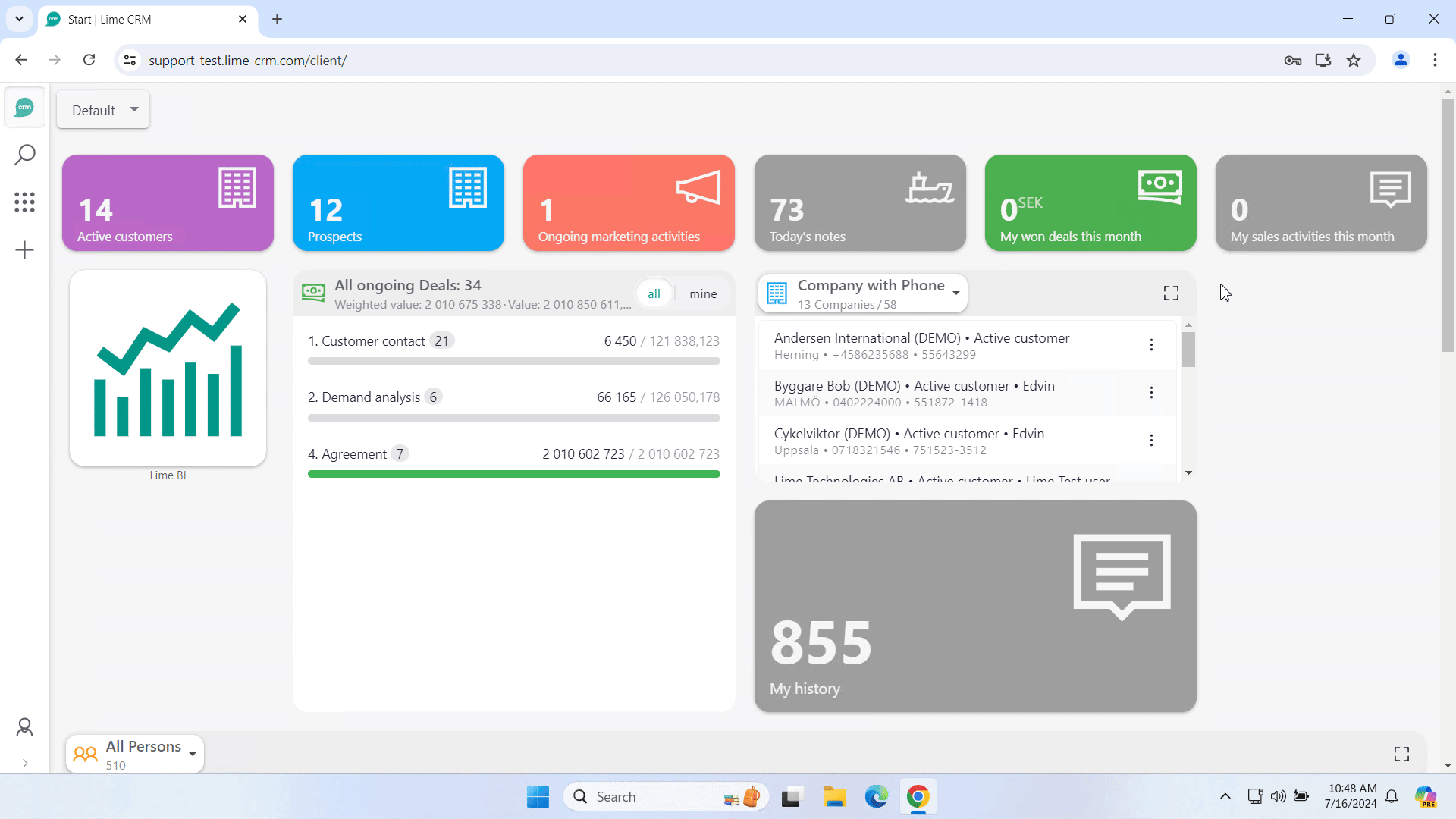The width and height of the screenshot is (1456, 819).
Task: Open the Company with Phone filter dropdown
Action: pyautogui.click(x=863, y=293)
